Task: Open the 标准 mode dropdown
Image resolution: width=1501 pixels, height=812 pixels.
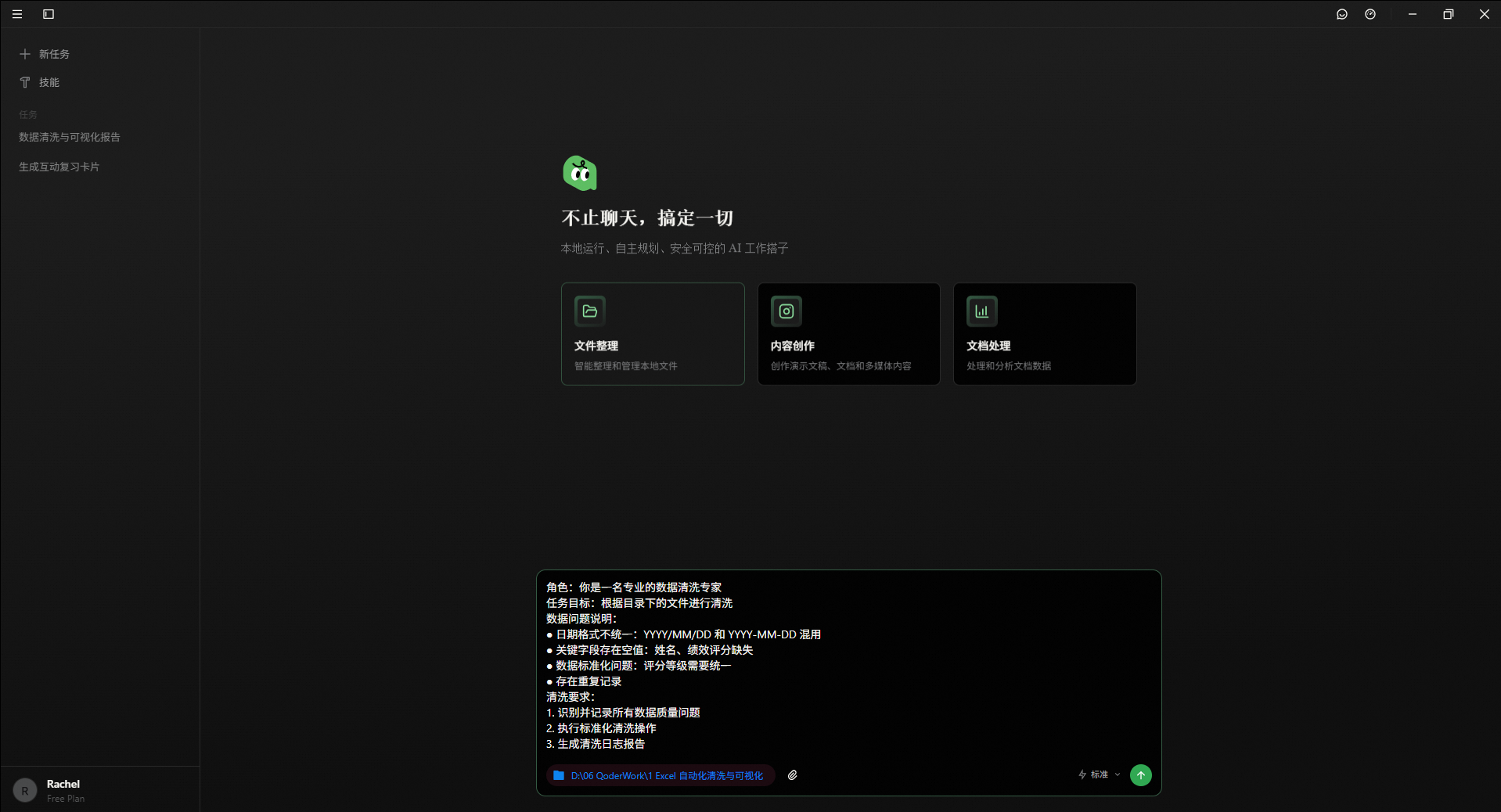Action: point(1100,774)
